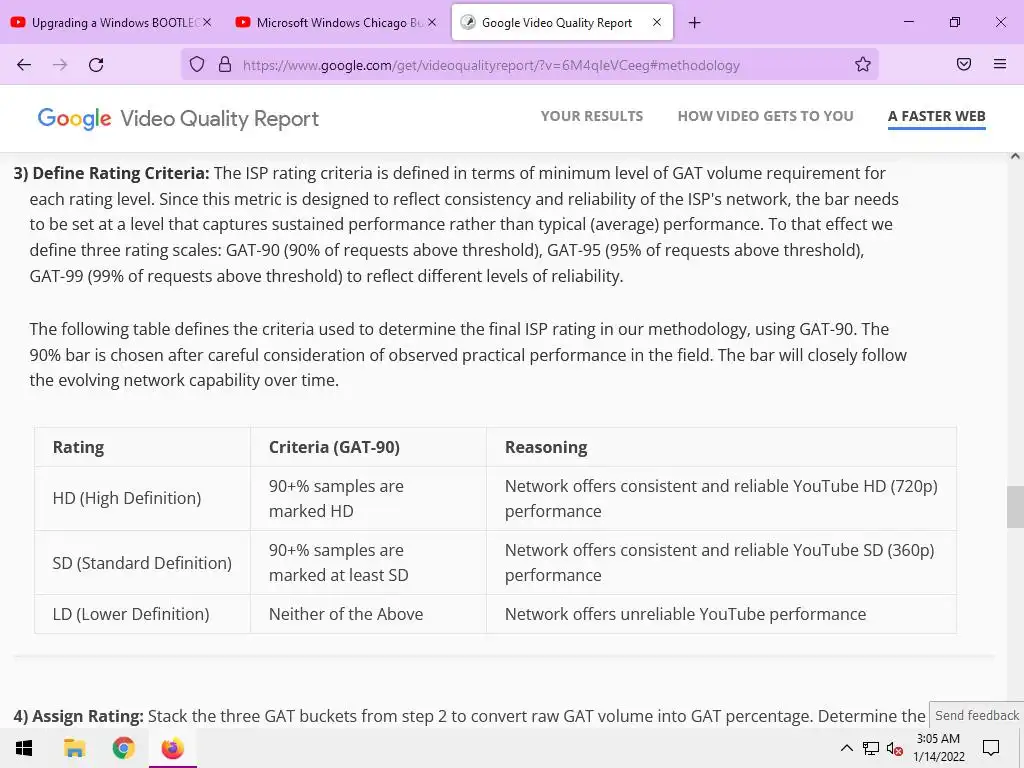
Task: Close the Microsoft Windows Chicago tab
Action: coord(432,22)
